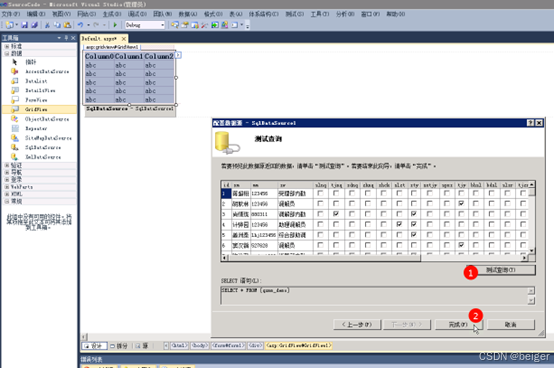The height and width of the screenshot is (368, 554).
Task: Open the GridView smart tag arrow
Action: (178, 55)
